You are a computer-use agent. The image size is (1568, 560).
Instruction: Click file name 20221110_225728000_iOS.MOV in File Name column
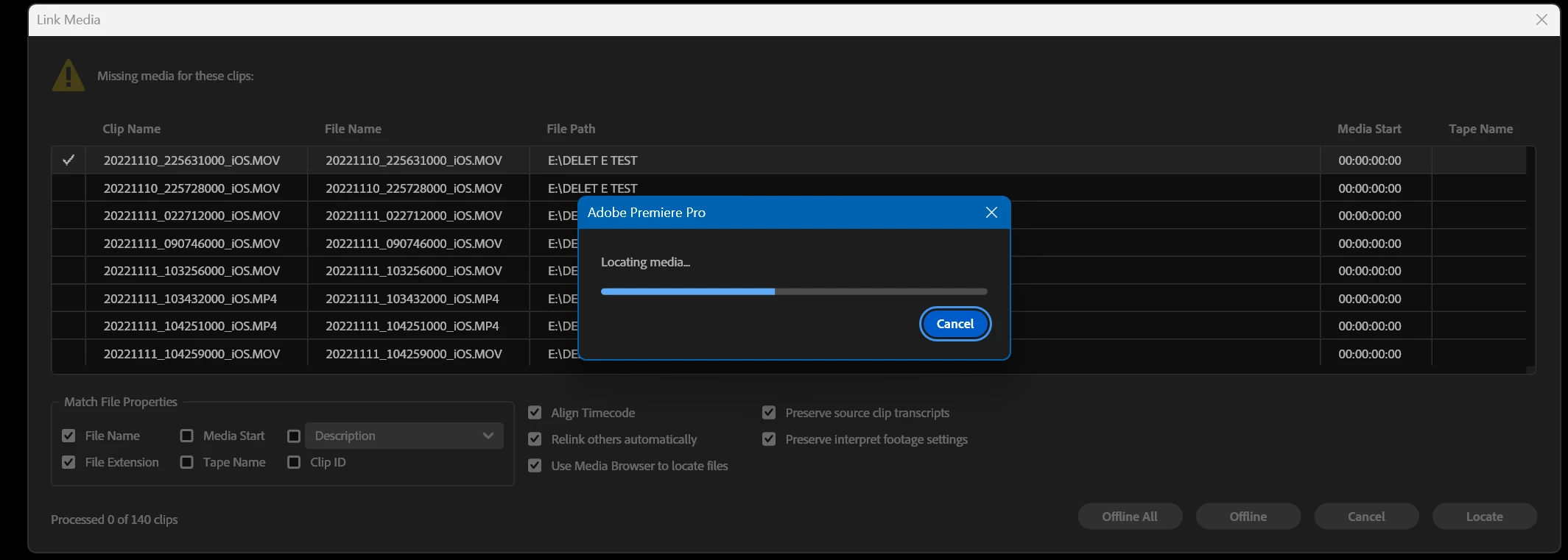click(414, 188)
